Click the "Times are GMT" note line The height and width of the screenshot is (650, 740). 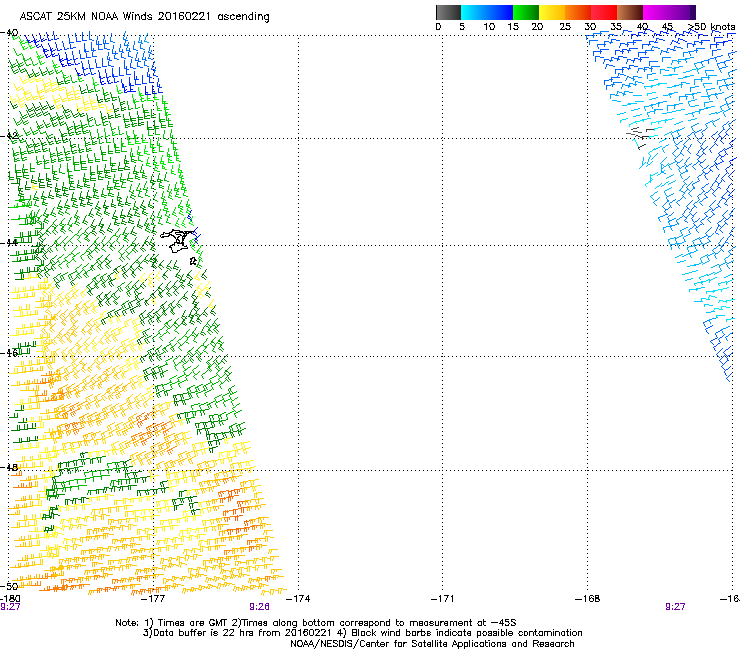(x=316, y=623)
